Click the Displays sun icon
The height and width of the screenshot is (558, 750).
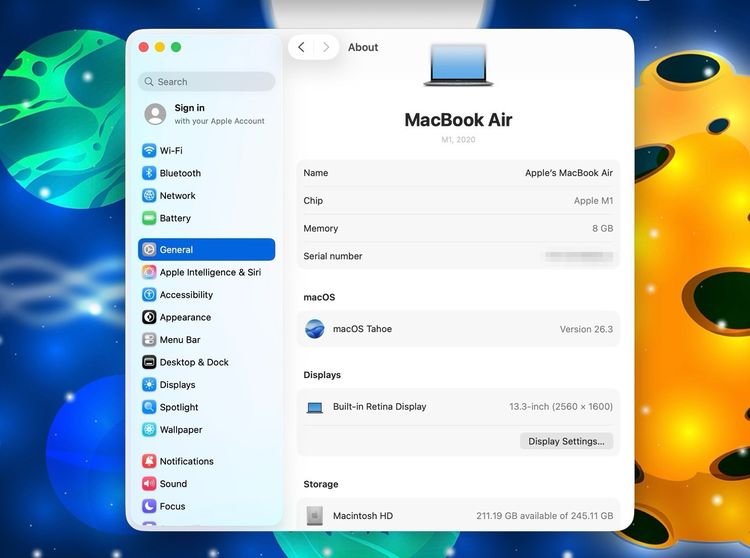[149, 384]
